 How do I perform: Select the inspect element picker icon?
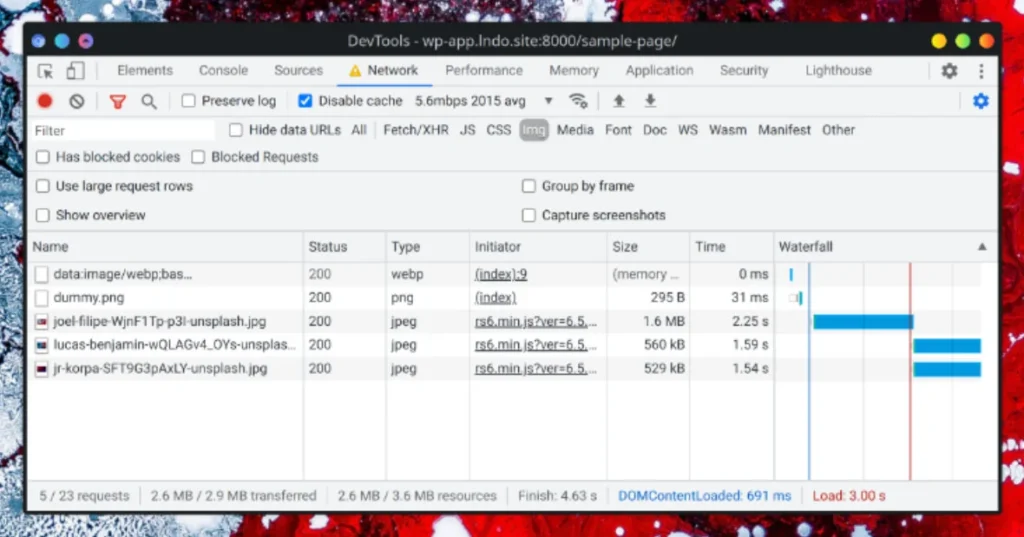[x=45, y=71]
